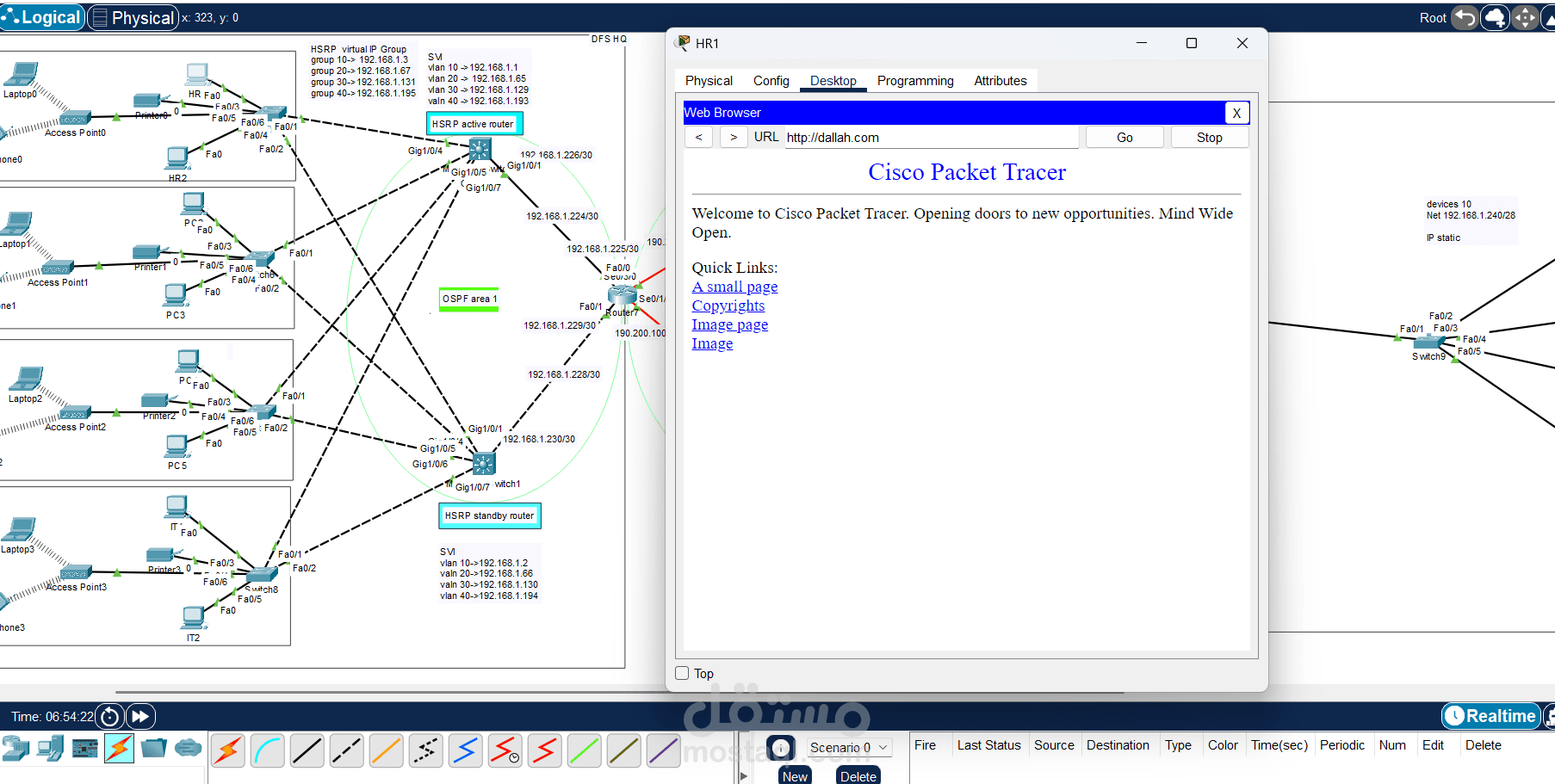
Task: Click the HSRP standby multilayer switch icon
Action: (x=484, y=464)
